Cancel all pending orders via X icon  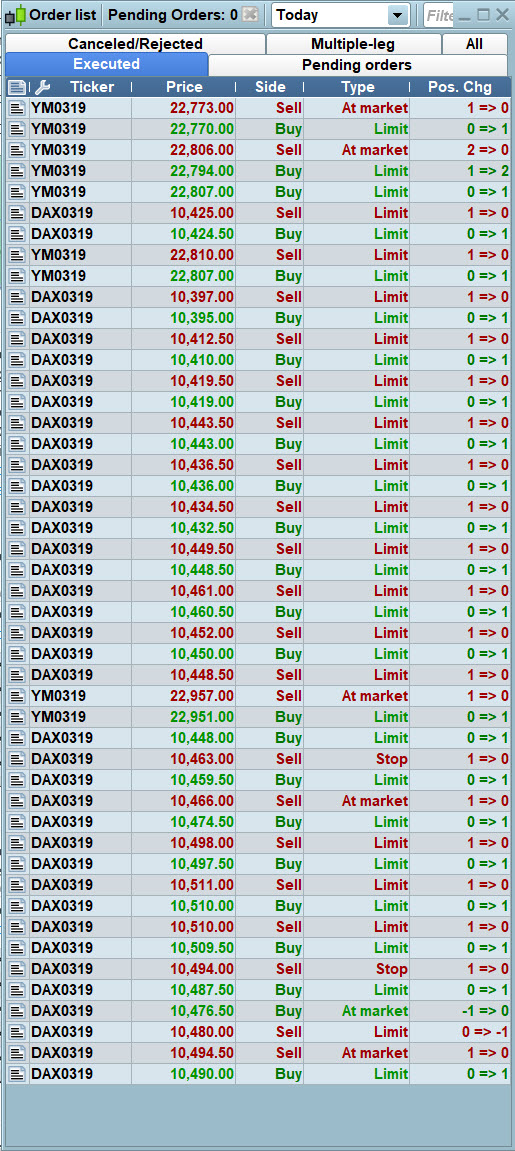(x=250, y=15)
